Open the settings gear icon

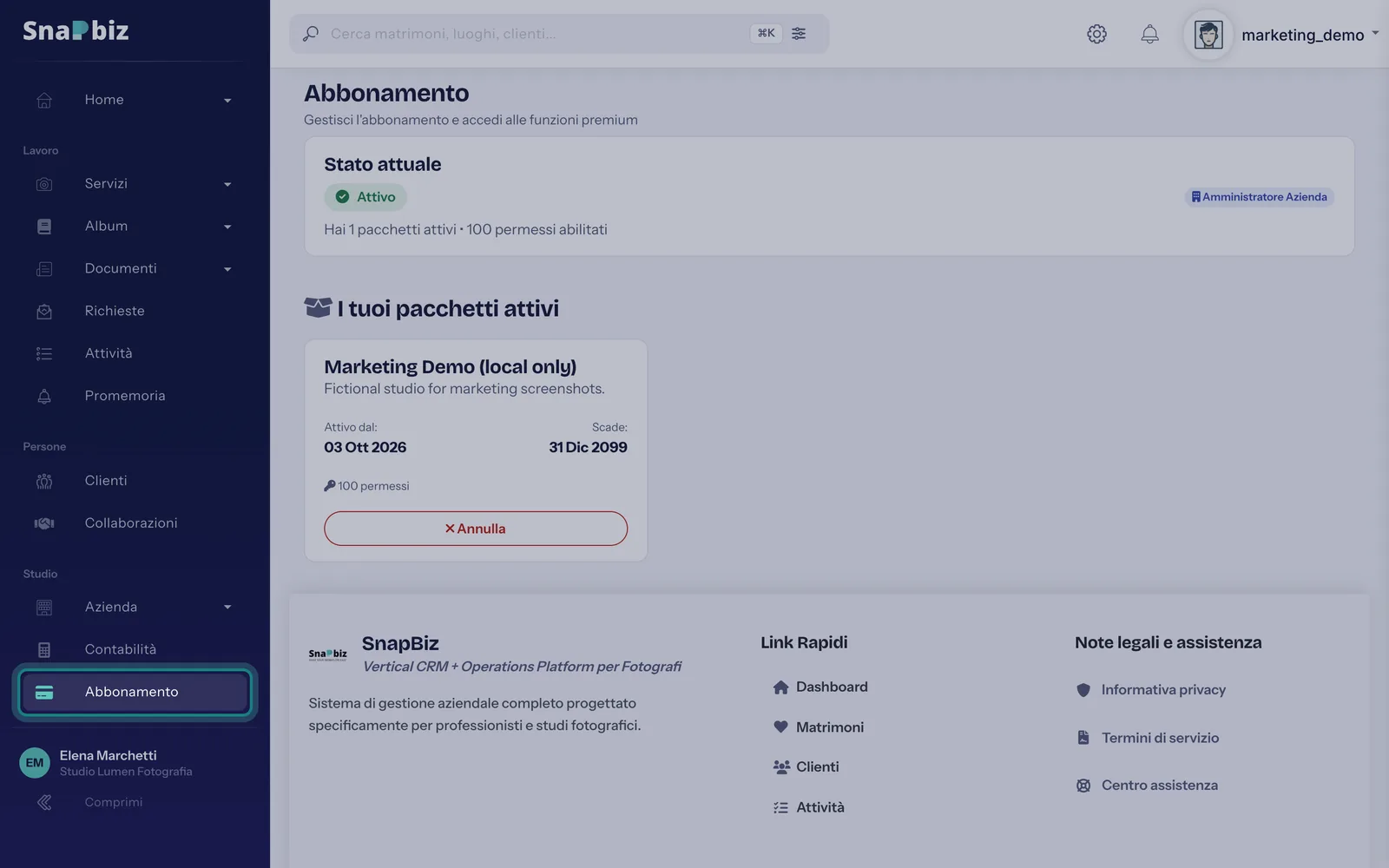tap(1096, 34)
